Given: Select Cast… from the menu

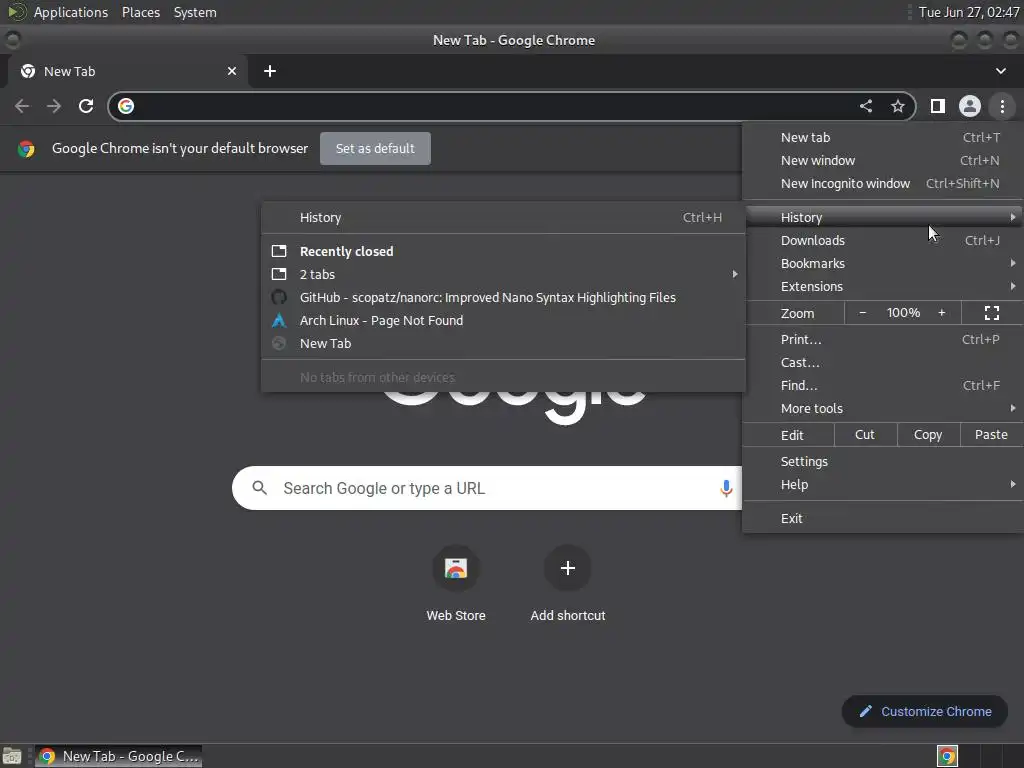Looking at the screenshot, I should pyautogui.click(x=883, y=362).
